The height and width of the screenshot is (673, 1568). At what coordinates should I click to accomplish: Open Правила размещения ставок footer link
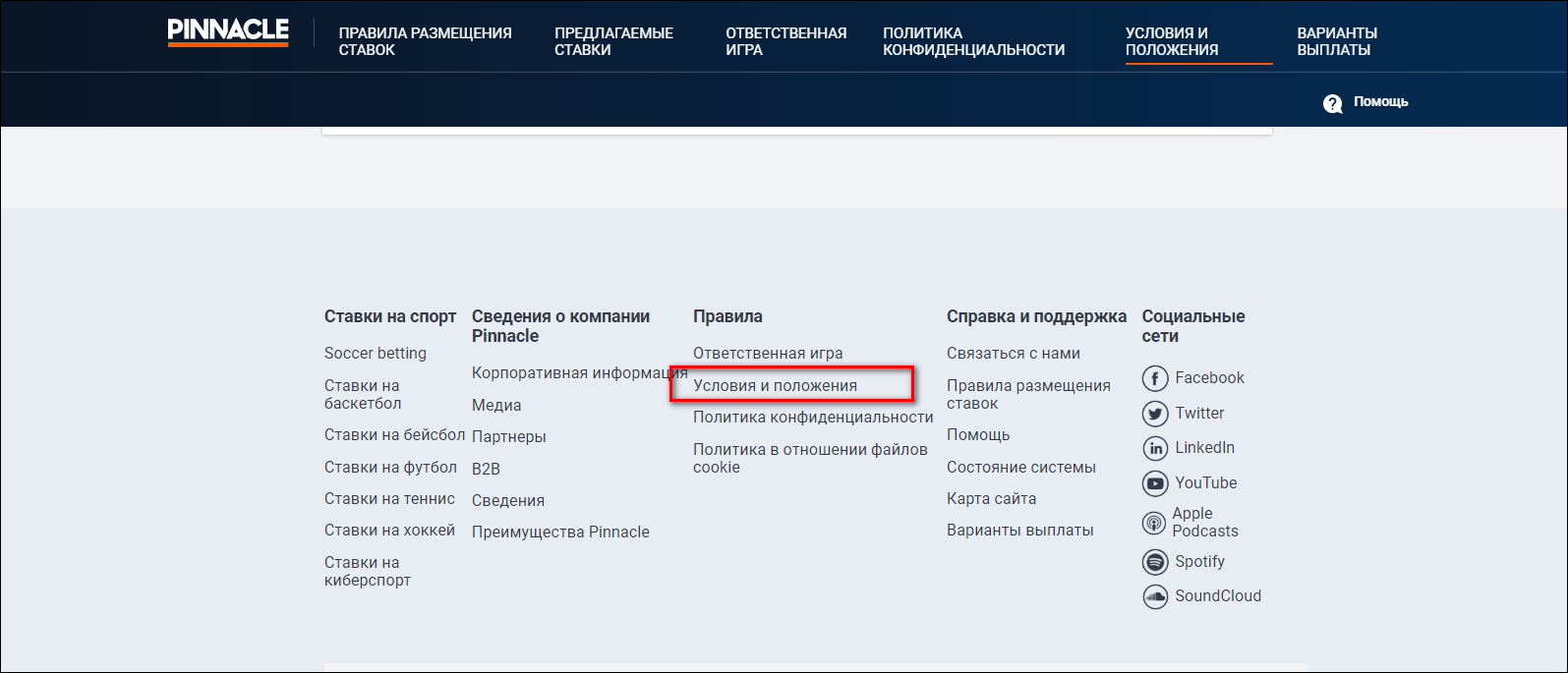pos(1028,395)
